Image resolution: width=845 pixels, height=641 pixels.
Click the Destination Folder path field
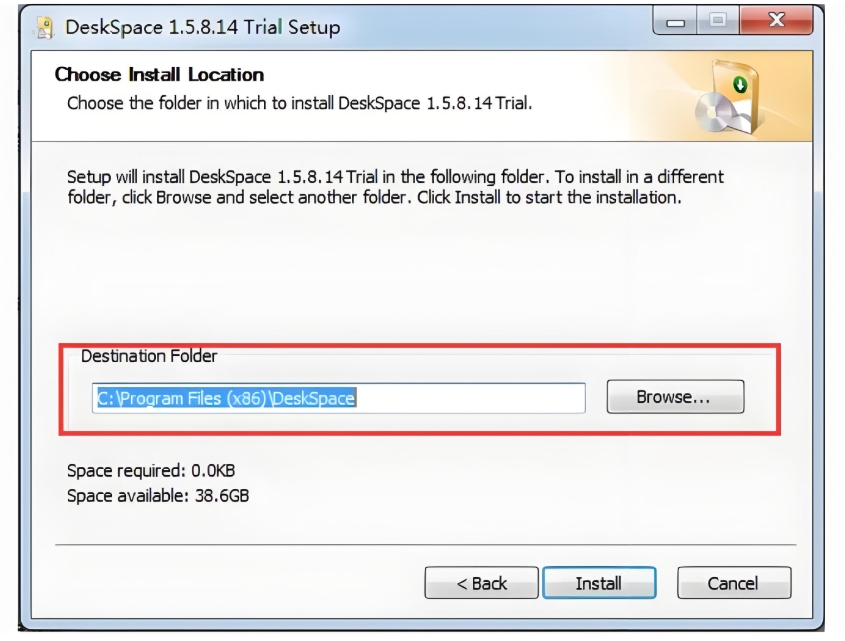[339, 398]
